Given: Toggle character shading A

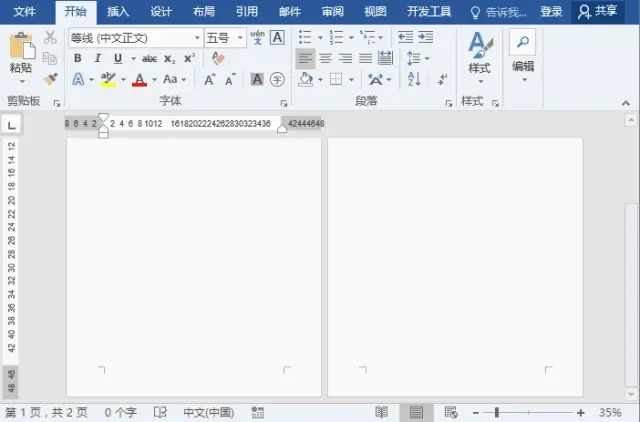Looking at the screenshot, I should (257, 79).
